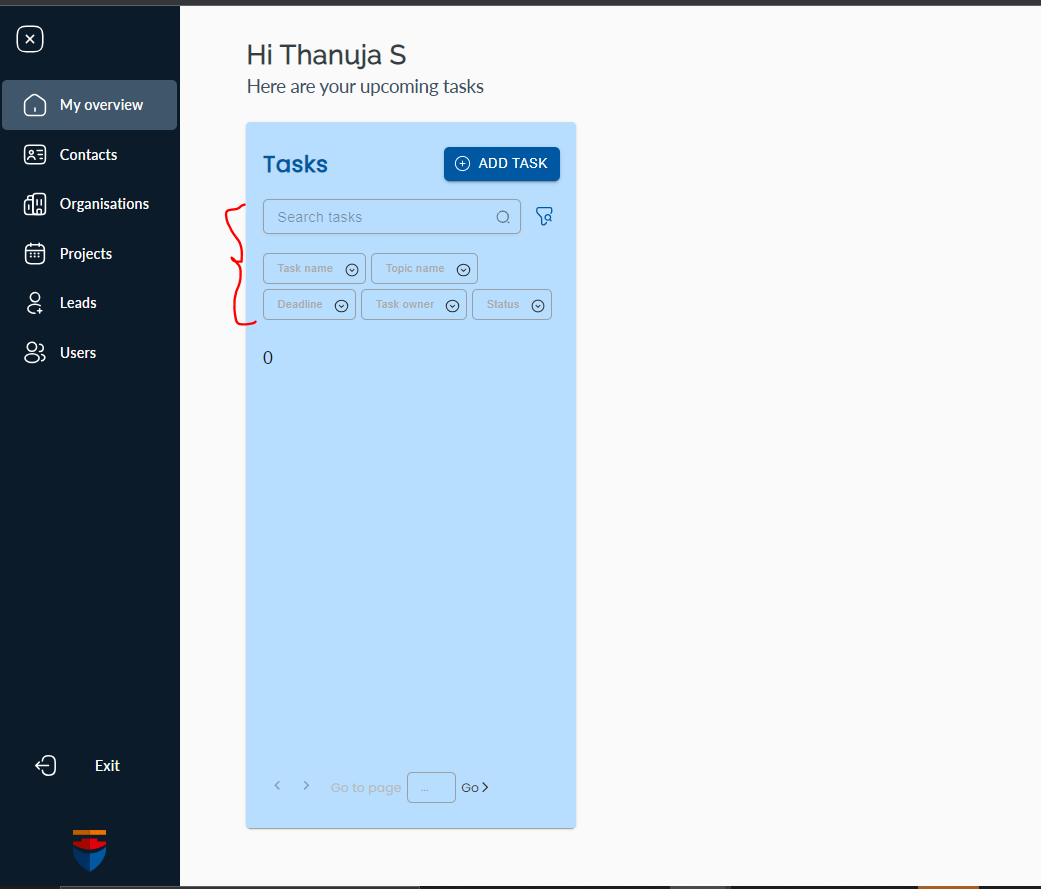The image size is (1041, 889).
Task: Exit the application via Exit label
Action: coord(107,766)
